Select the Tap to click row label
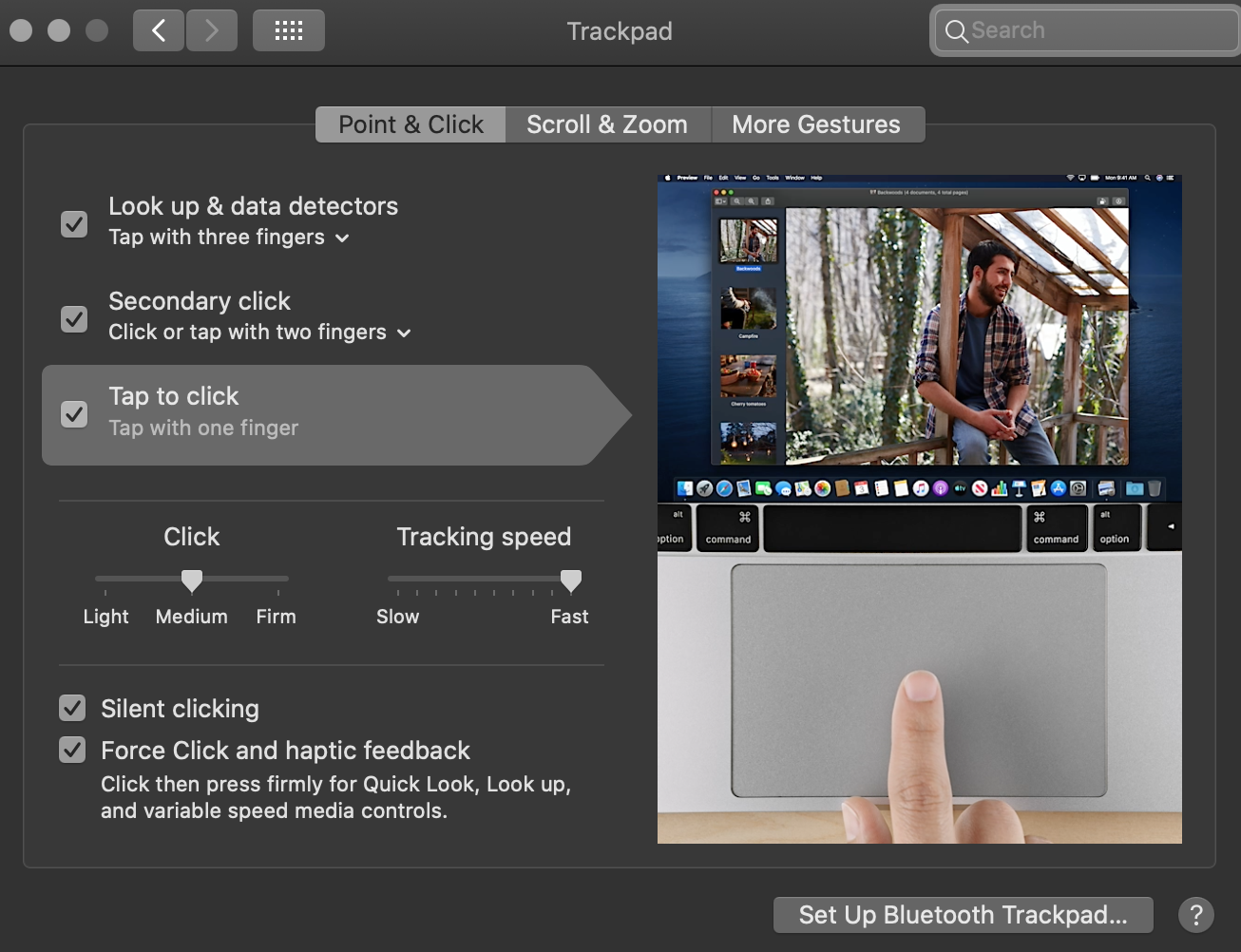This screenshot has width=1241, height=952. [174, 396]
